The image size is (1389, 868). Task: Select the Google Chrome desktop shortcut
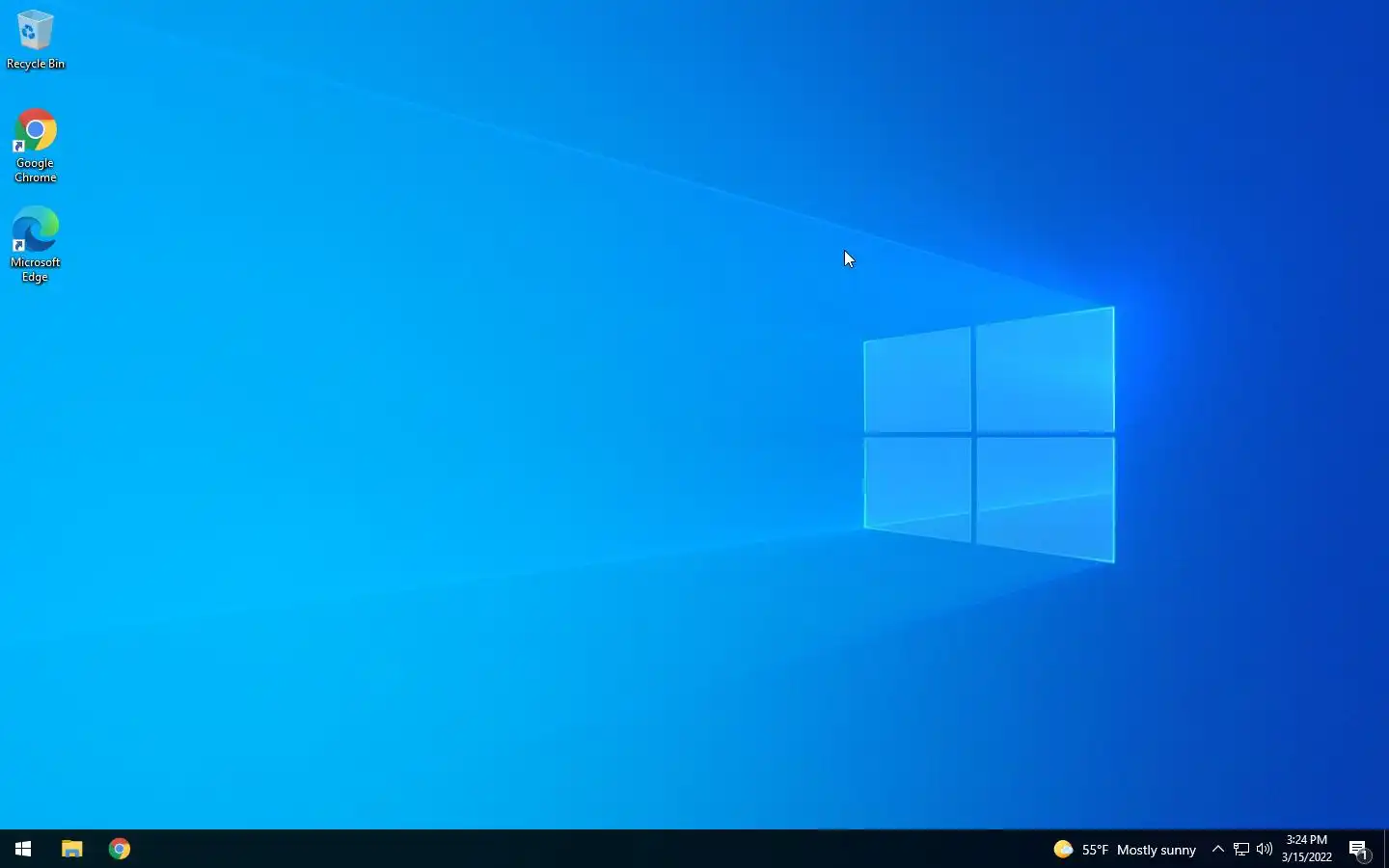pos(35,146)
